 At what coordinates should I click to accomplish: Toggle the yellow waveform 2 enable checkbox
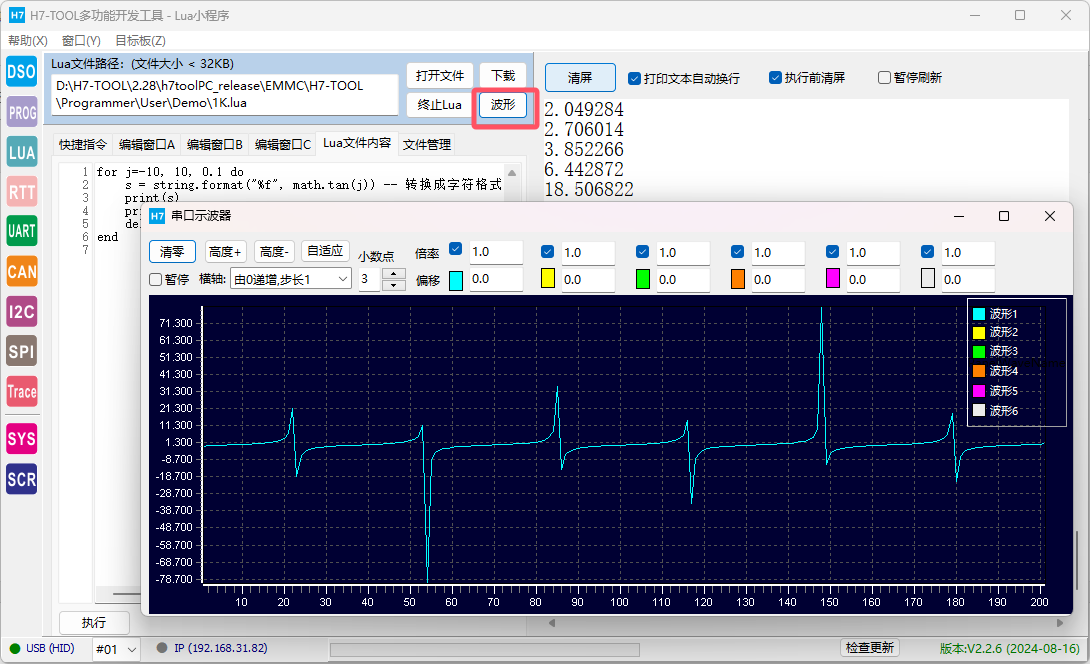pos(547,252)
